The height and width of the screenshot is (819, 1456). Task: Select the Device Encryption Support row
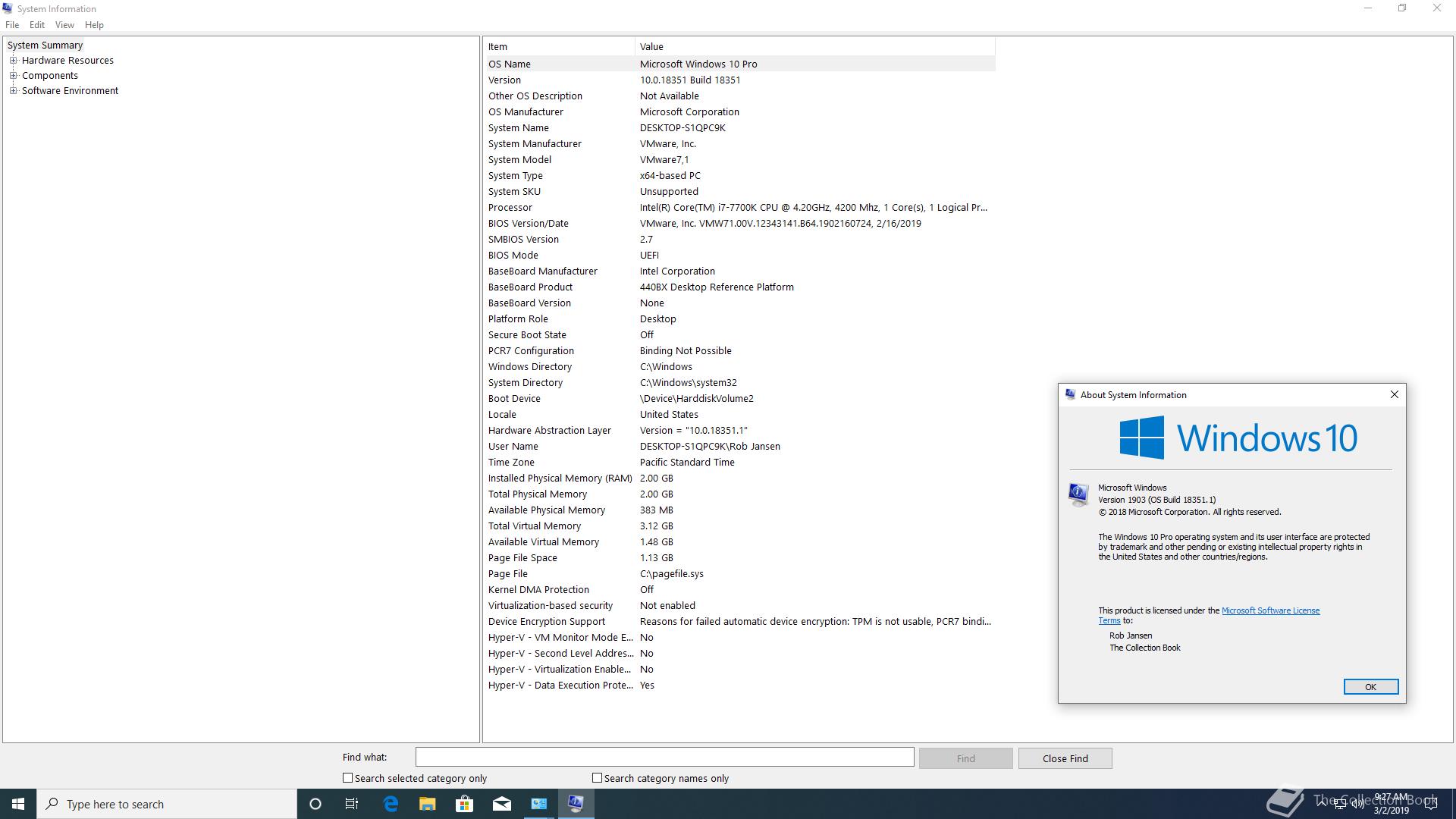(x=740, y=621)
